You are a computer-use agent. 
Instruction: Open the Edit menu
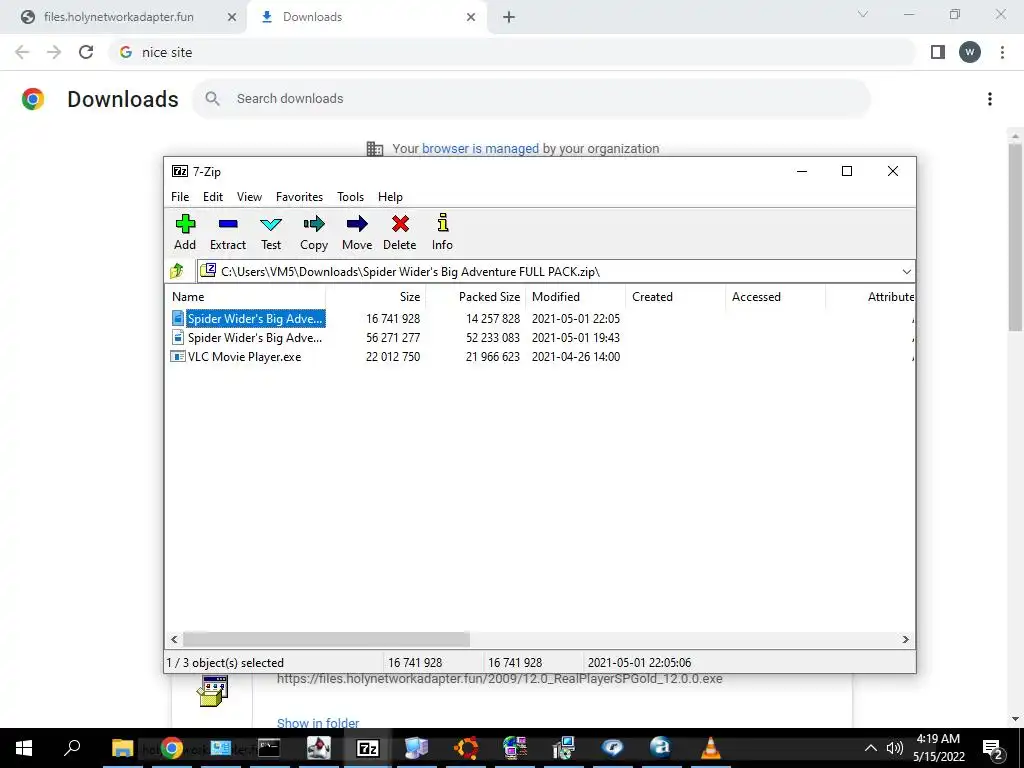click(x=213, y=197)
